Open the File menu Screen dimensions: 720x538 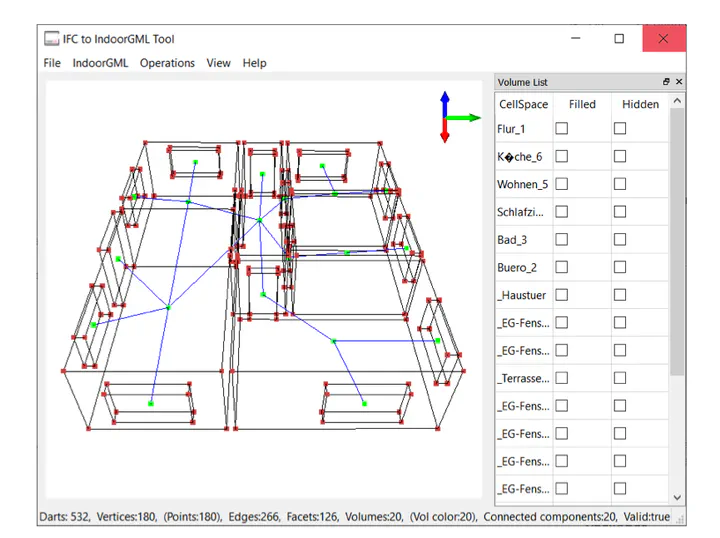[52, 63]
